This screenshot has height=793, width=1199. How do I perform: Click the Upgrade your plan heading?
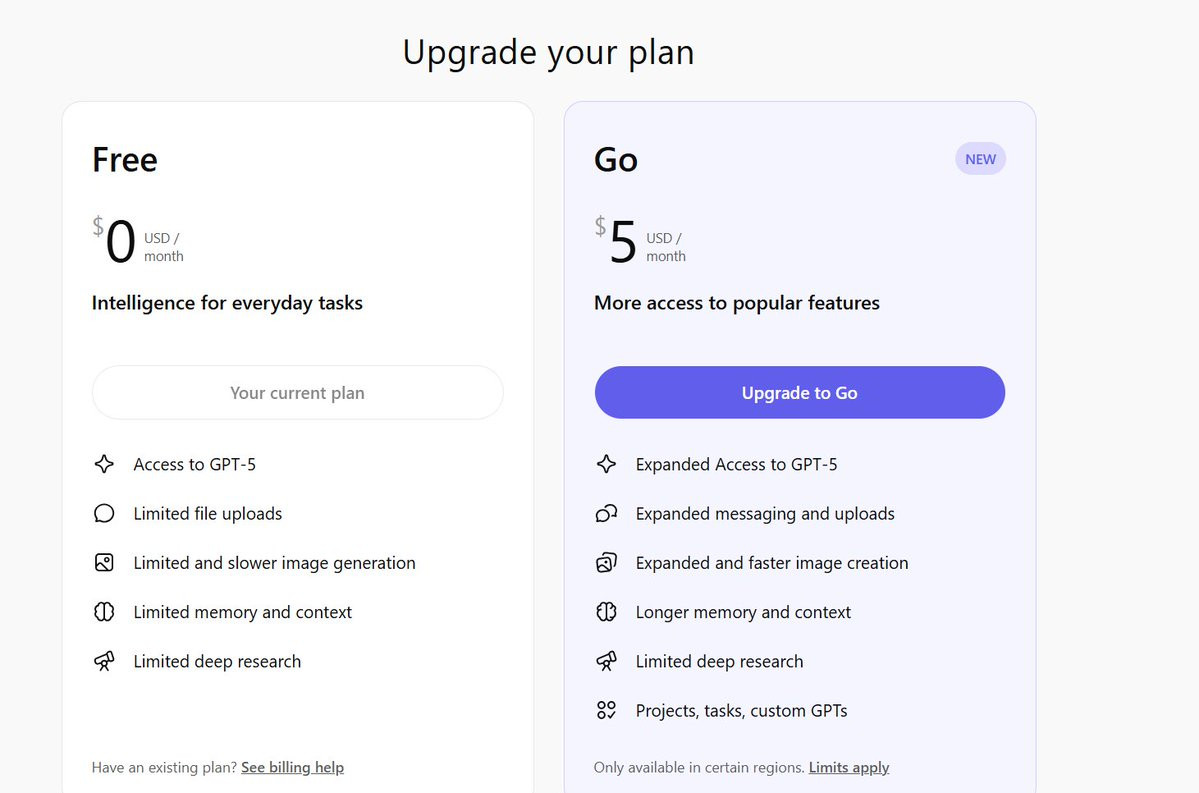(x=548, y=52)
